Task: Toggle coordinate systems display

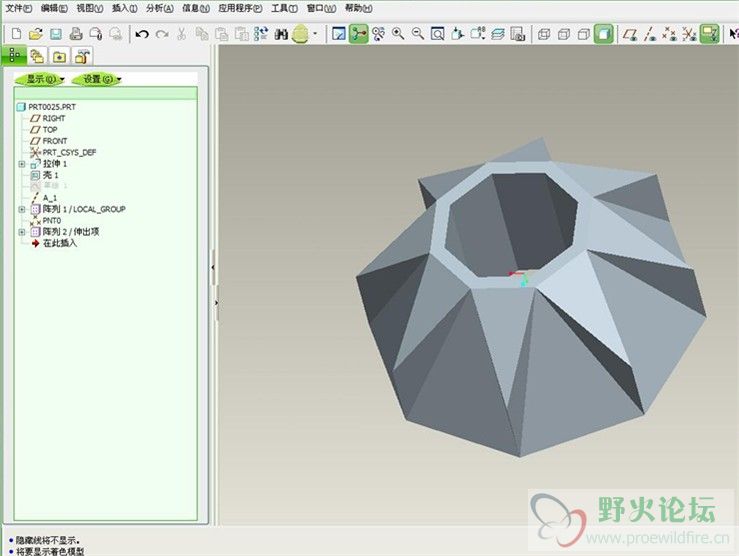Action: [x=690, y=34]
